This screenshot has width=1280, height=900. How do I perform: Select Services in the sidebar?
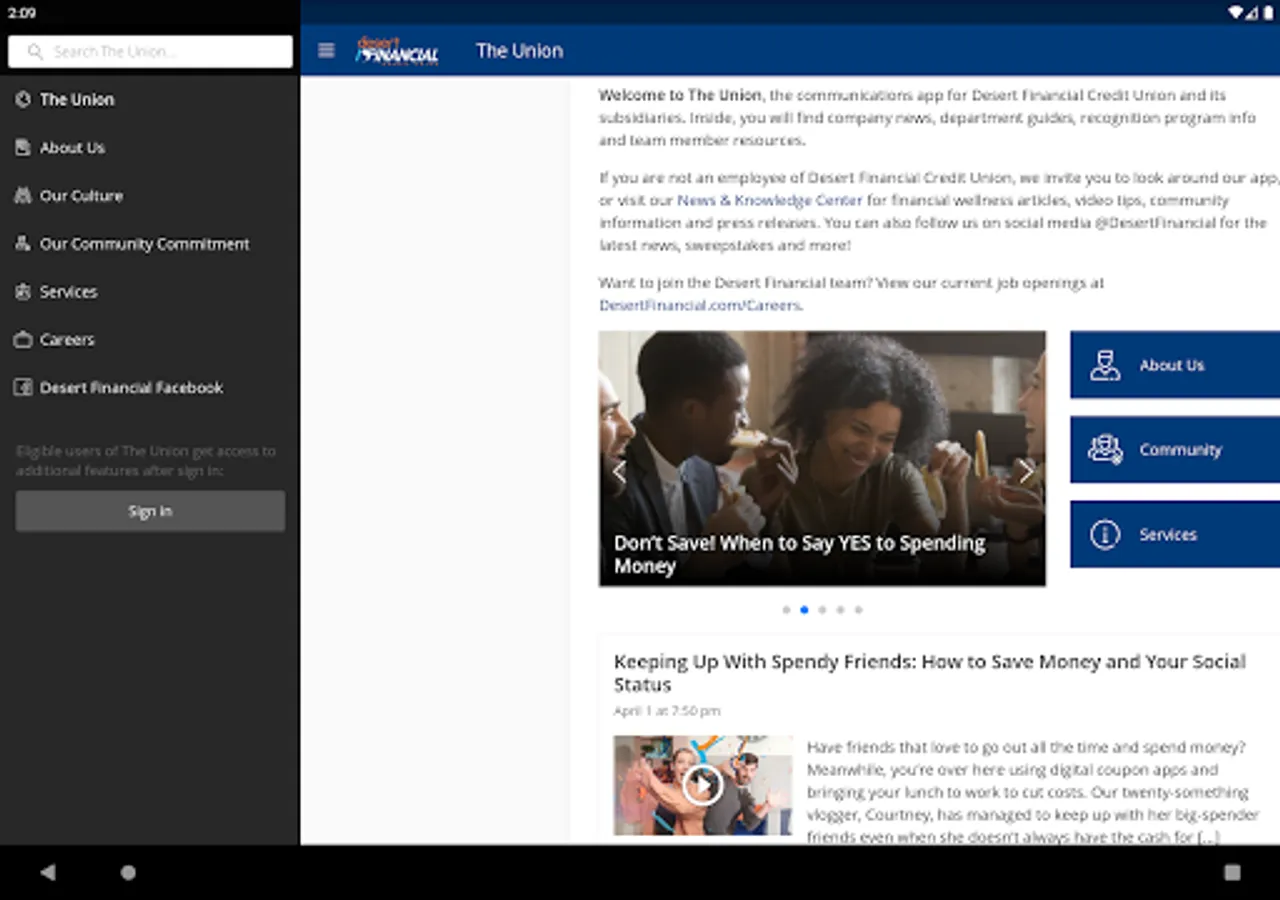150,291
